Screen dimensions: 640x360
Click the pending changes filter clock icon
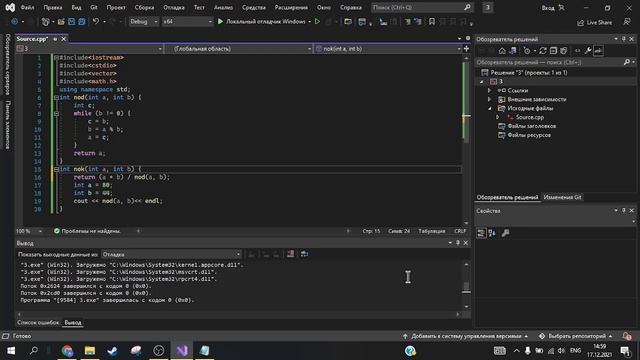pyautogui.click(x=527, y=51)
